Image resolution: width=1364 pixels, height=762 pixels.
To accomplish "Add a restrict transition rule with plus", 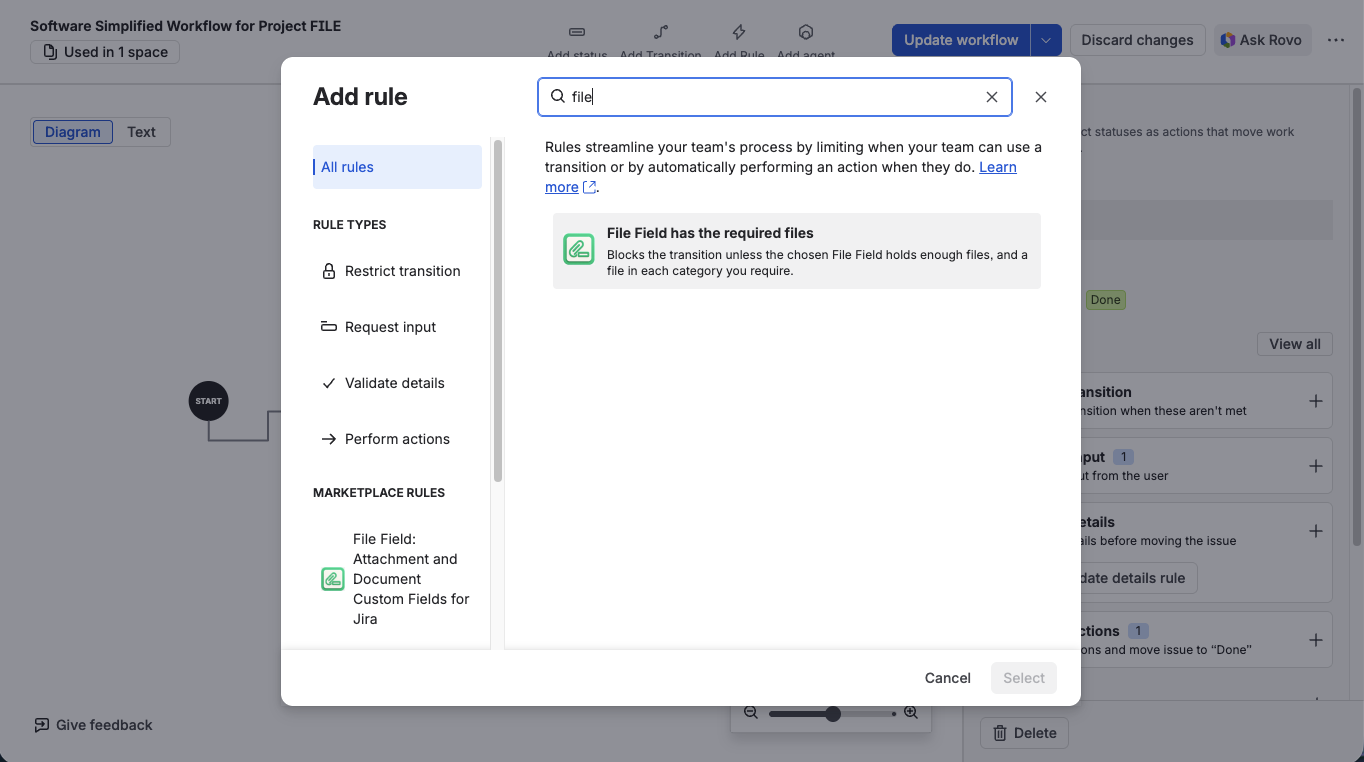I will [x=1315, y=401].
